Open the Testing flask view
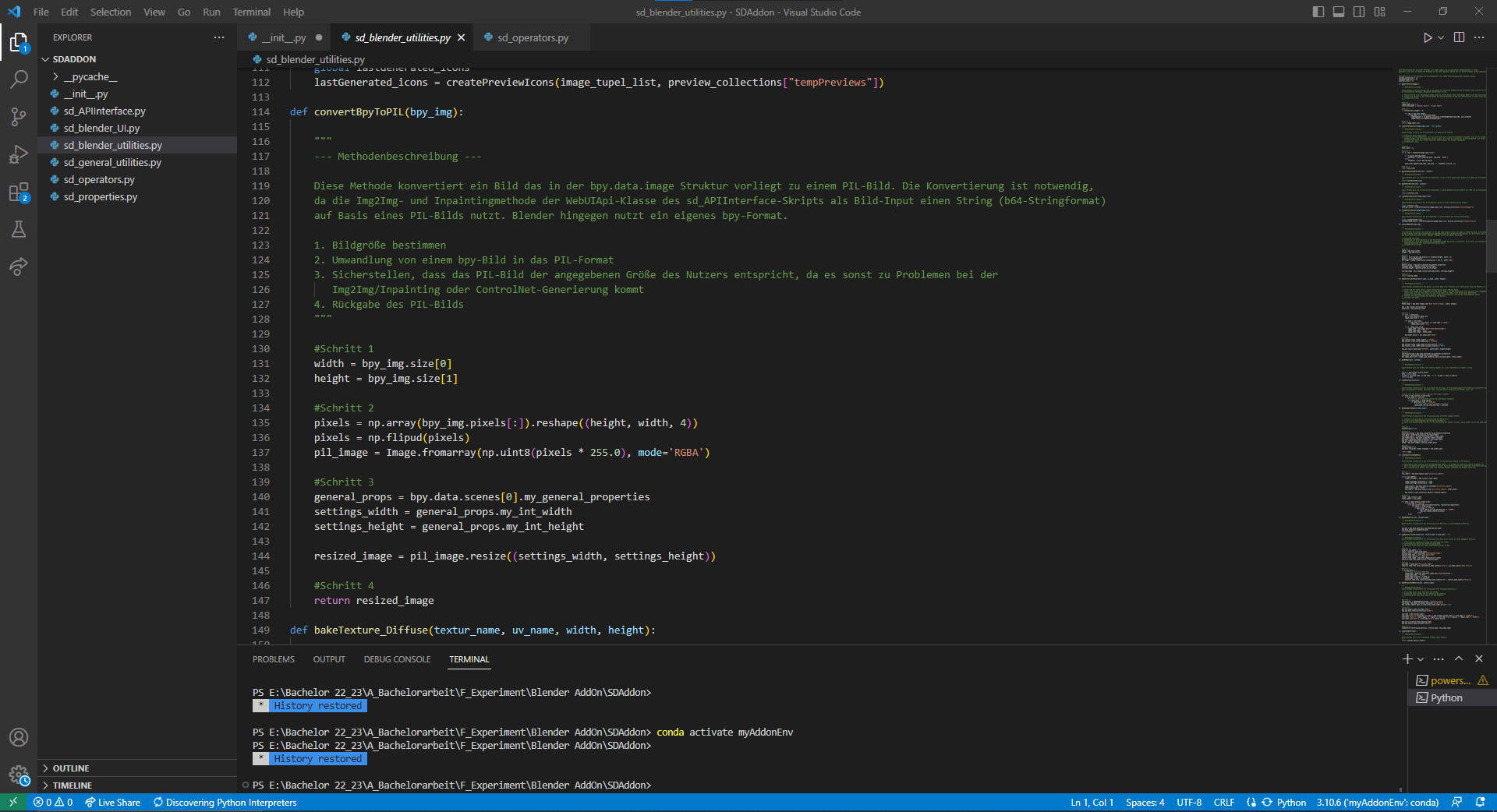The height and width of the screenshot is (812, 1497). tap(19, 229)
